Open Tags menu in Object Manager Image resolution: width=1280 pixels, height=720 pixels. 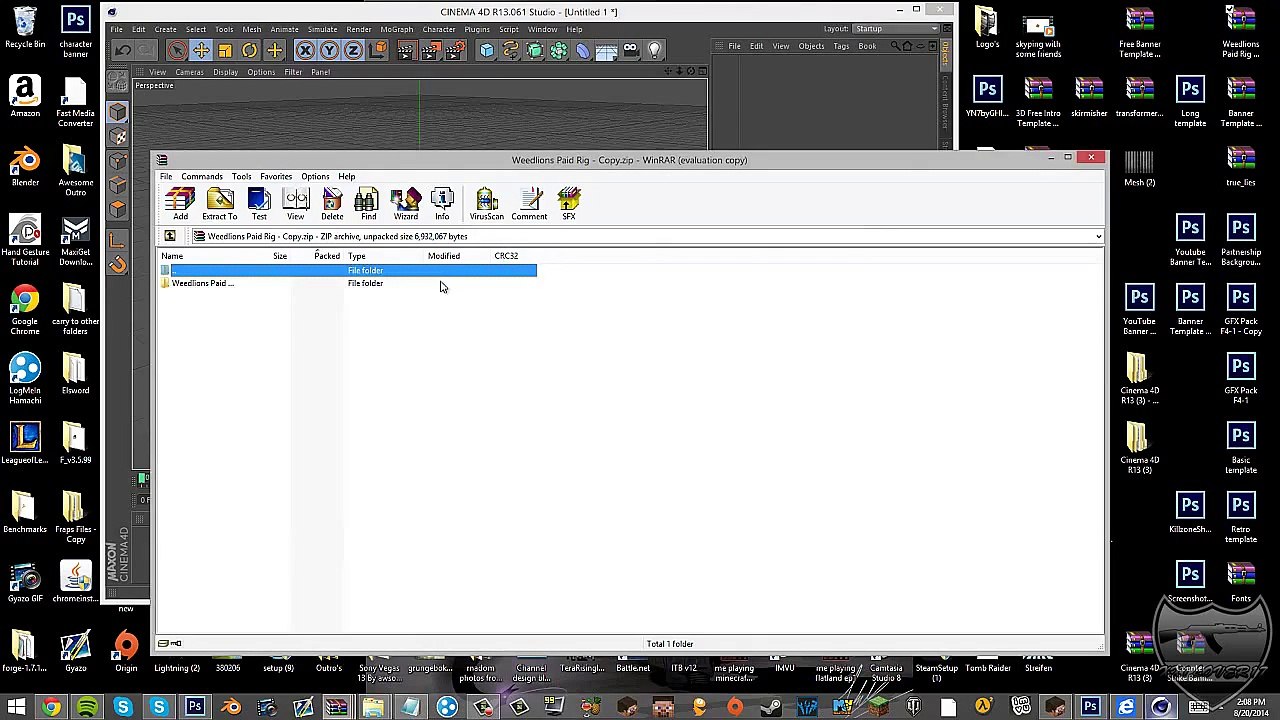pyautogui.click(x=841, y=46)
